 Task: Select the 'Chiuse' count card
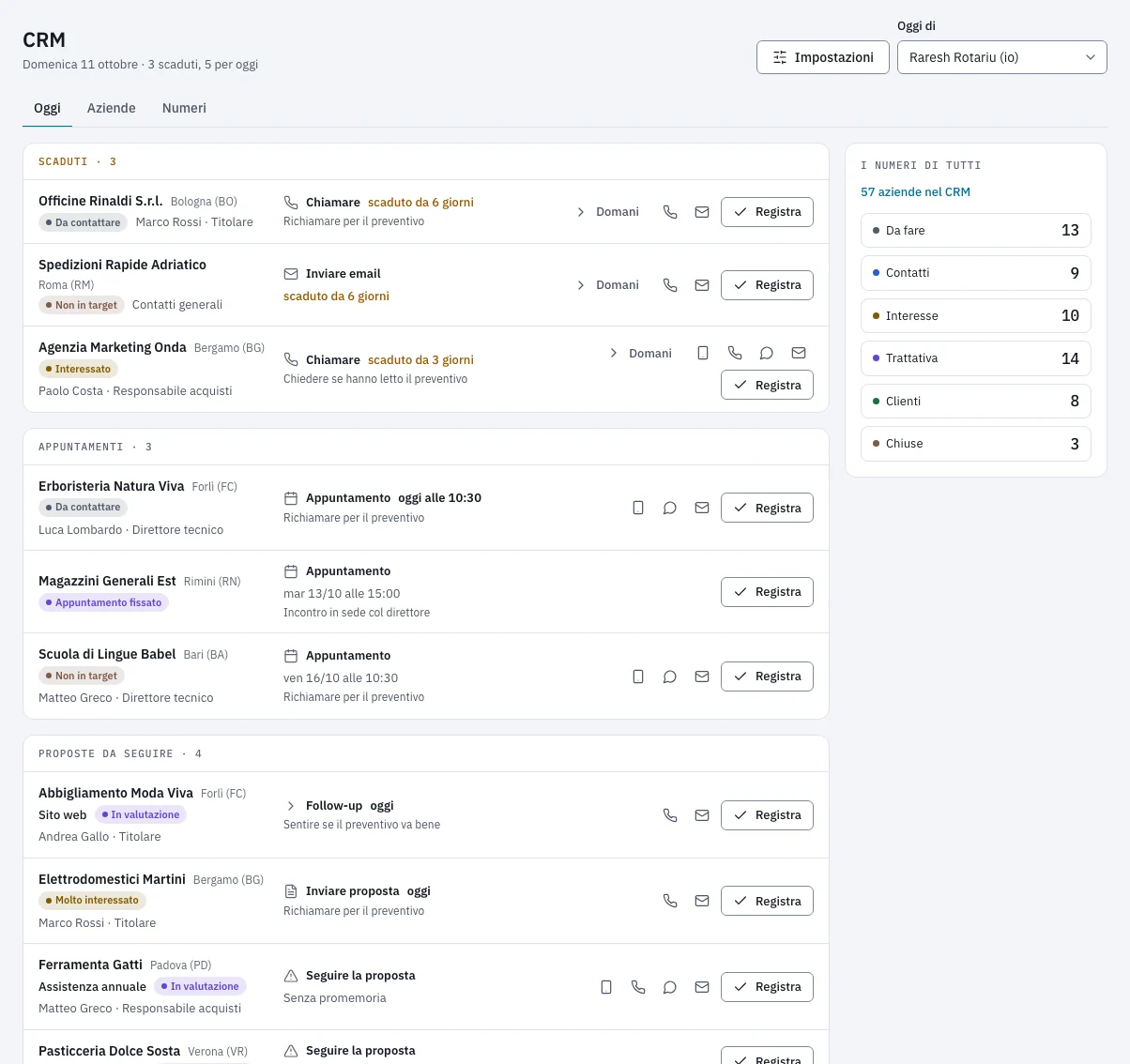point(976,444)
